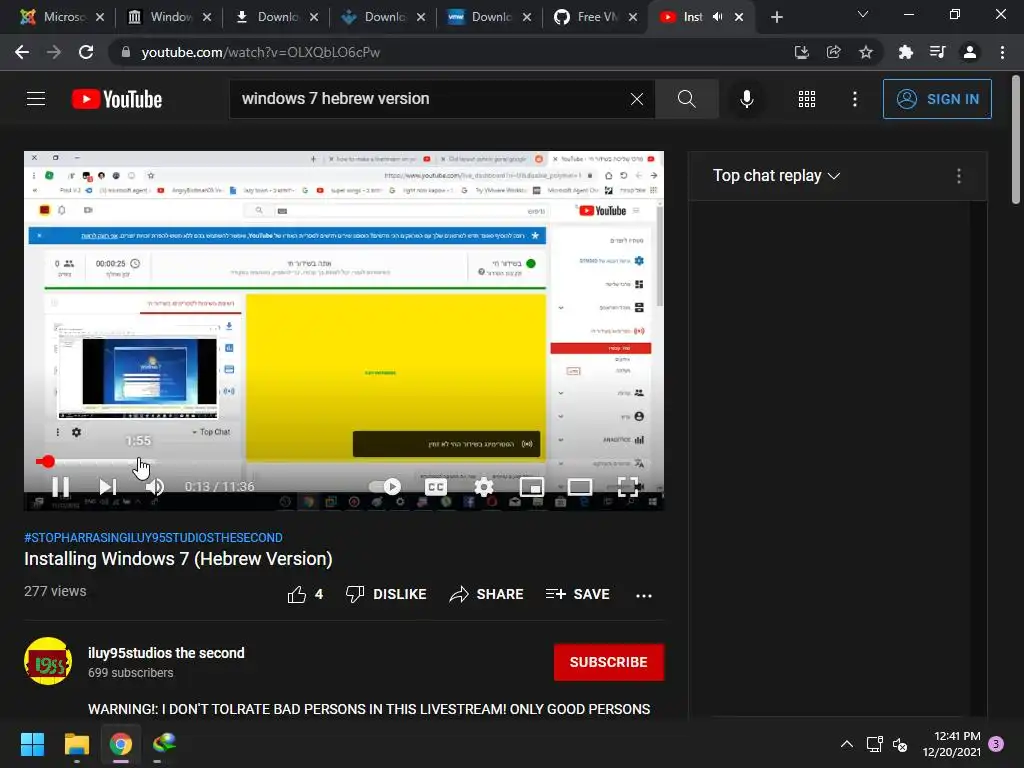
Task: Show hidden tray icons chevron
Action: [x=846, y=744]
